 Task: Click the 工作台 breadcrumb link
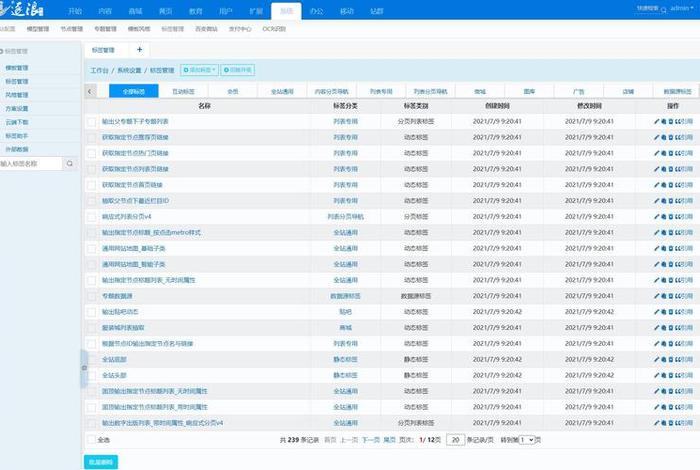99,71
